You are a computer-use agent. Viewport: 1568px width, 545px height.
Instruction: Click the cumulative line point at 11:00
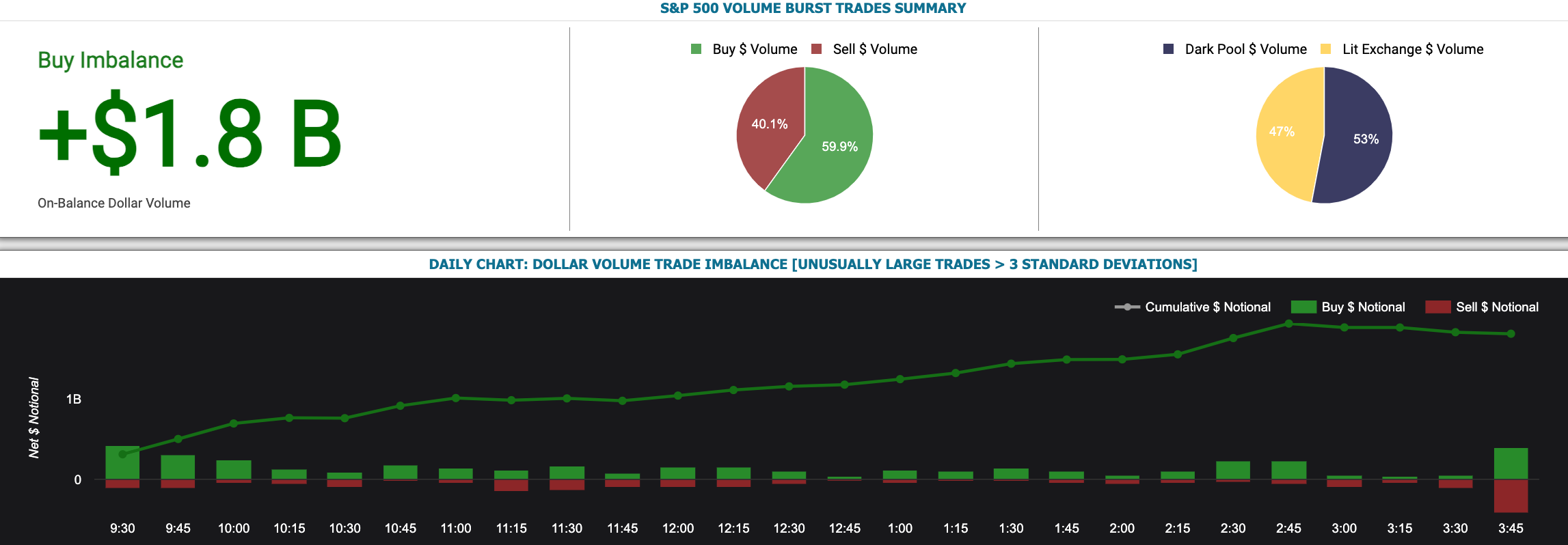coord(456,398)
